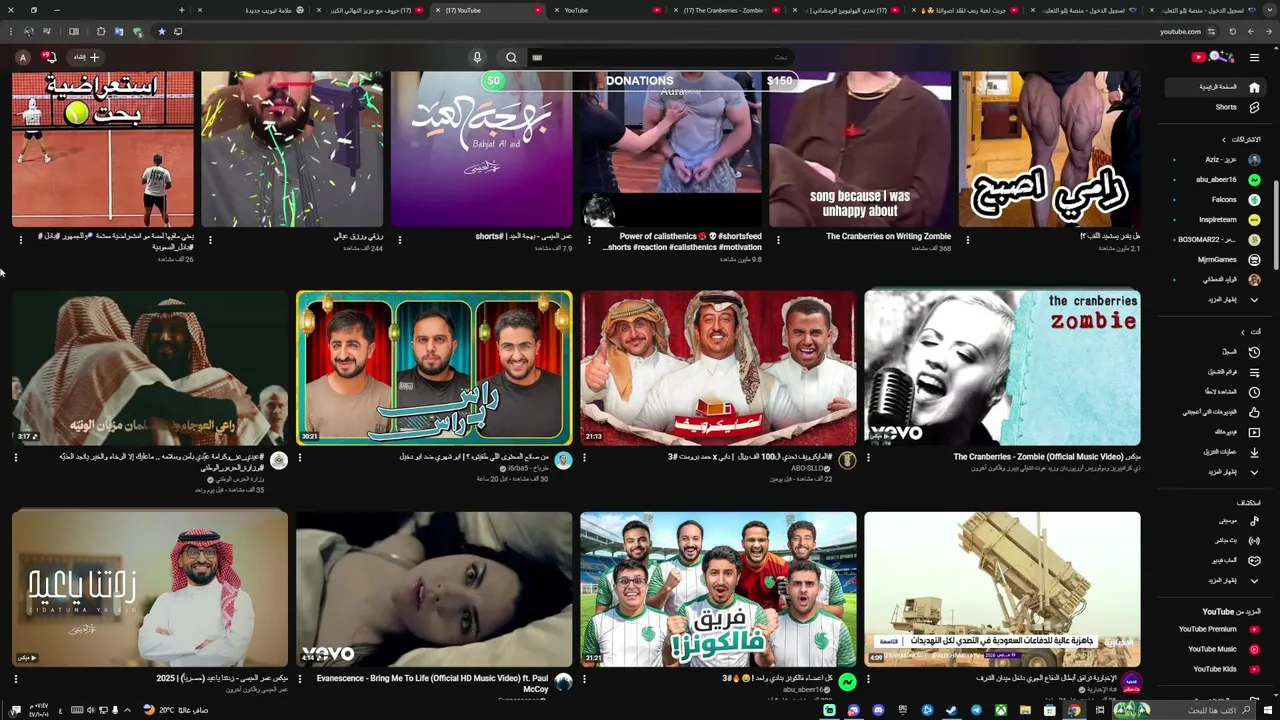This screenshot has width=1280, height=720.
Task: Open the YouTube Music link
Action: tap(1216, 649)
